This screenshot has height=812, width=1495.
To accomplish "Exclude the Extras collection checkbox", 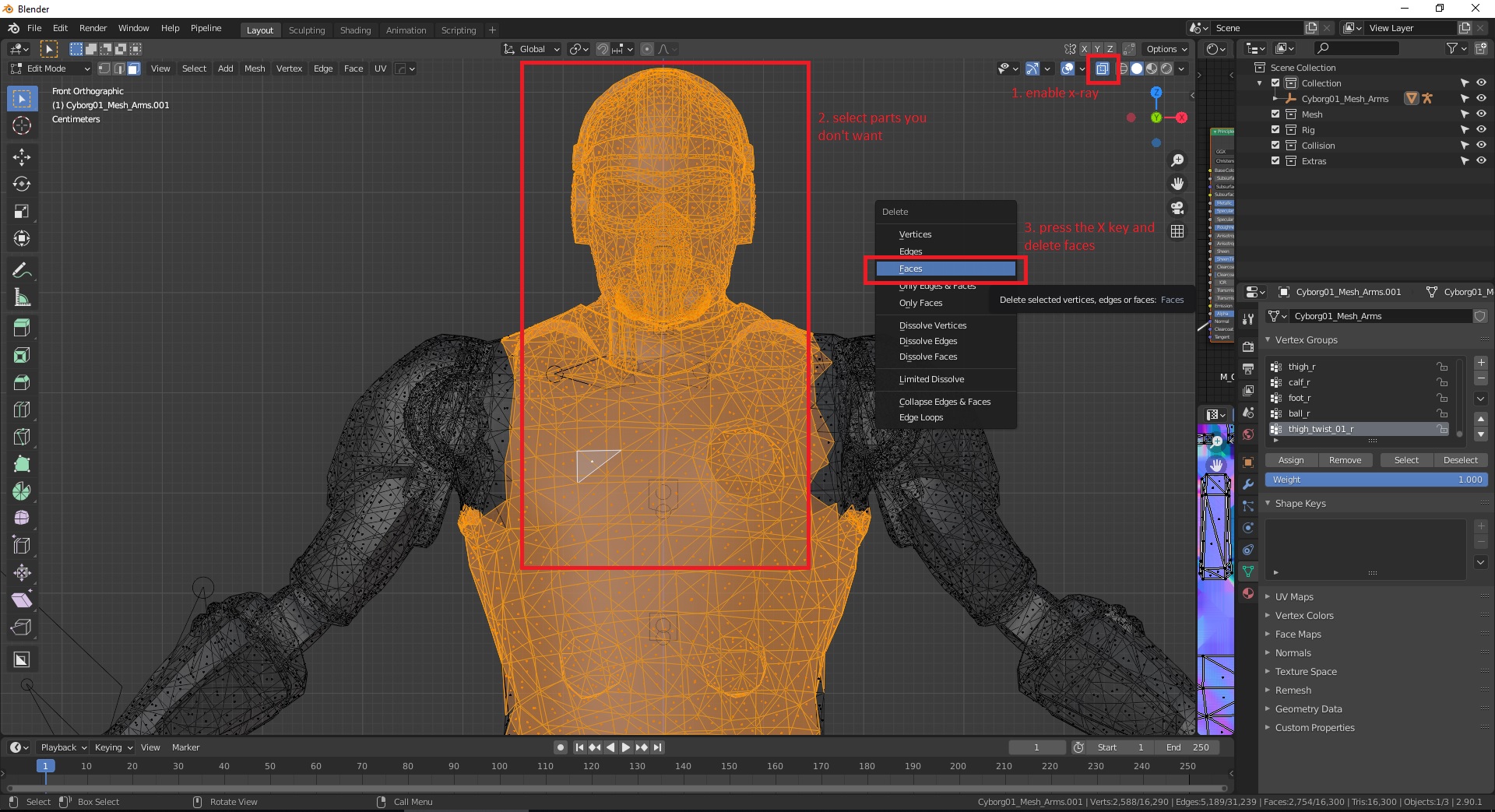I will tap(1275, 161).
